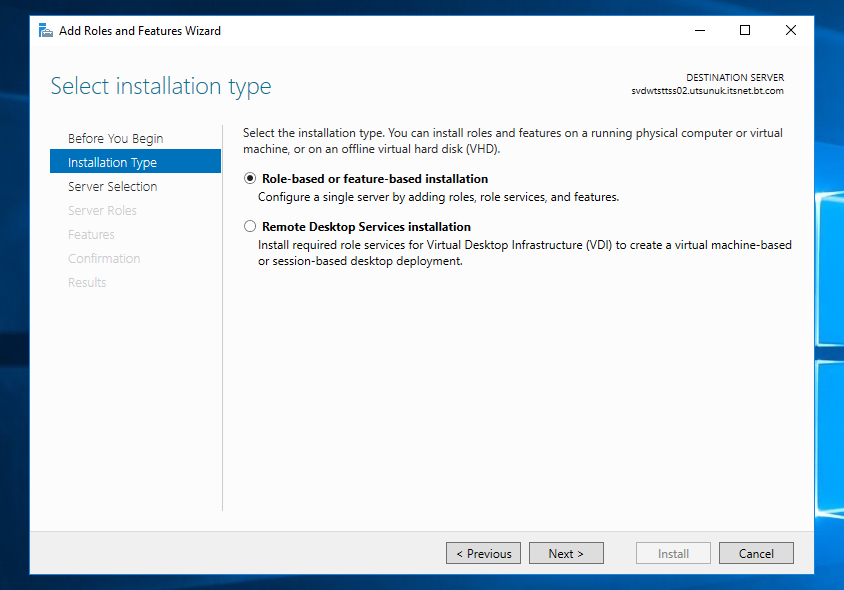This screenshot has width=844, height=590.
Task: Cancel the wizard
Action: 756,553
